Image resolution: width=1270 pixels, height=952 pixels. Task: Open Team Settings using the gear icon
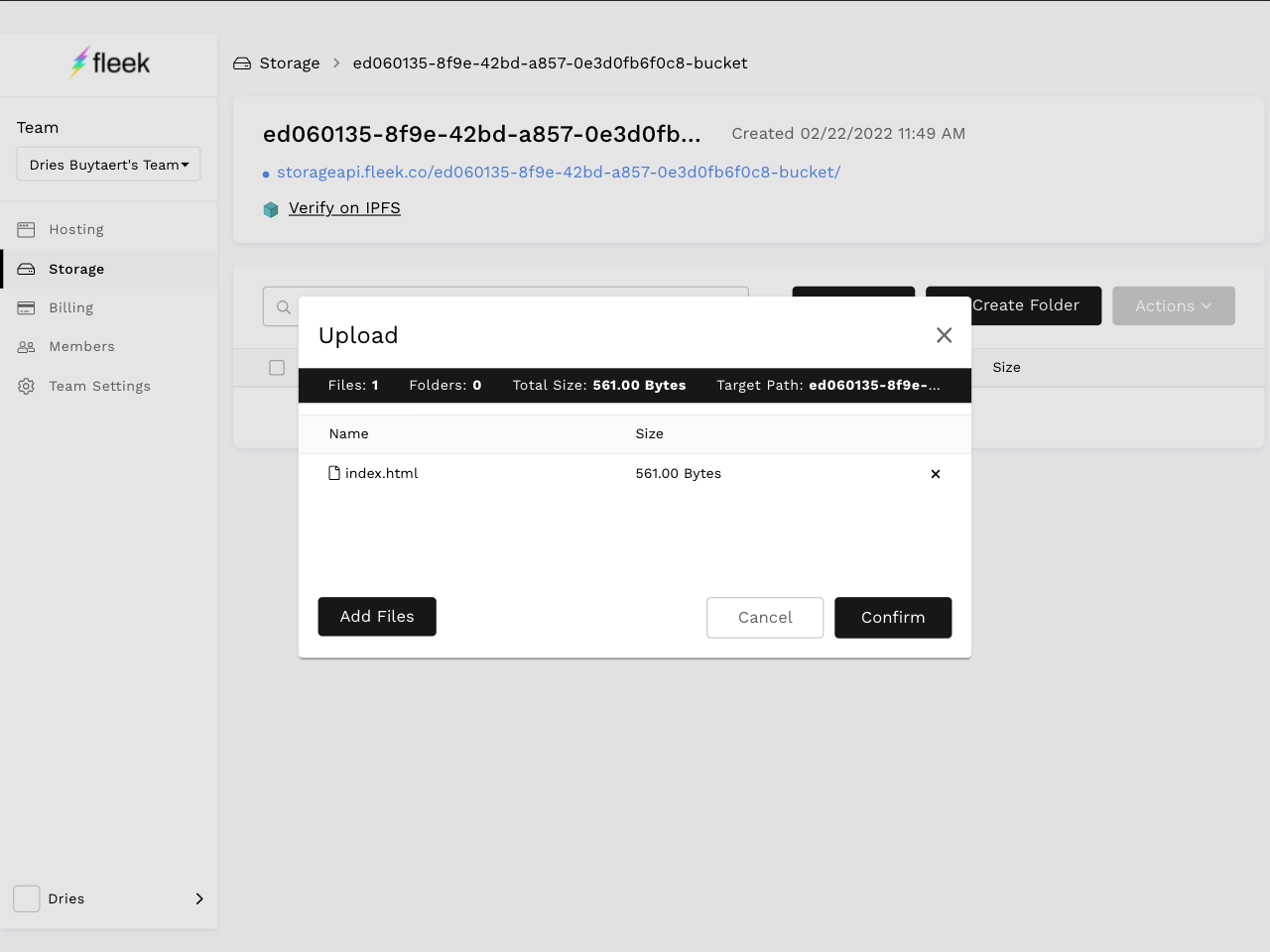click(x=26, y=386)
